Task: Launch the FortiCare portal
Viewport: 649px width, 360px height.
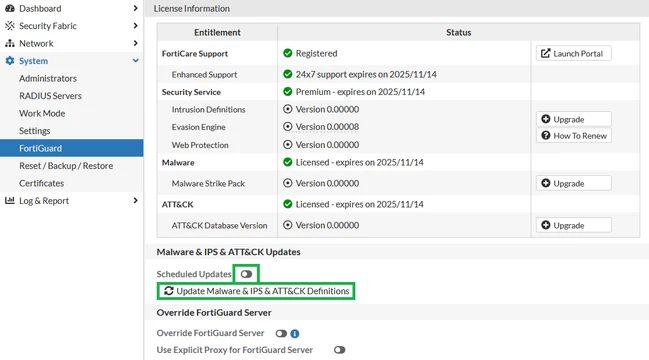Action: click(x=574, y=53)
